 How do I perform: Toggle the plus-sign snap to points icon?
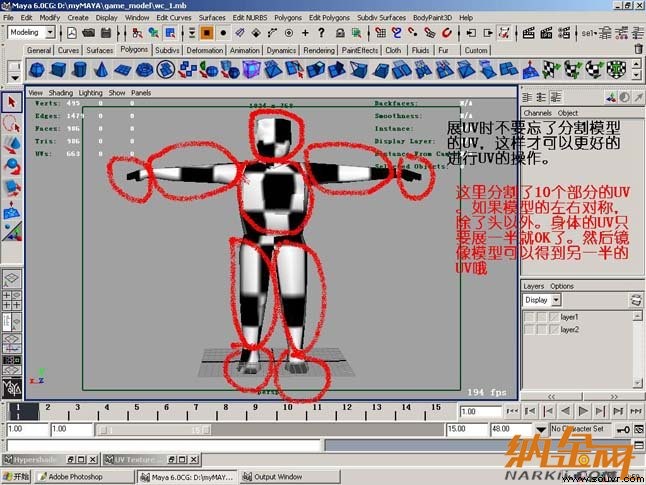(x=305, y=33)
